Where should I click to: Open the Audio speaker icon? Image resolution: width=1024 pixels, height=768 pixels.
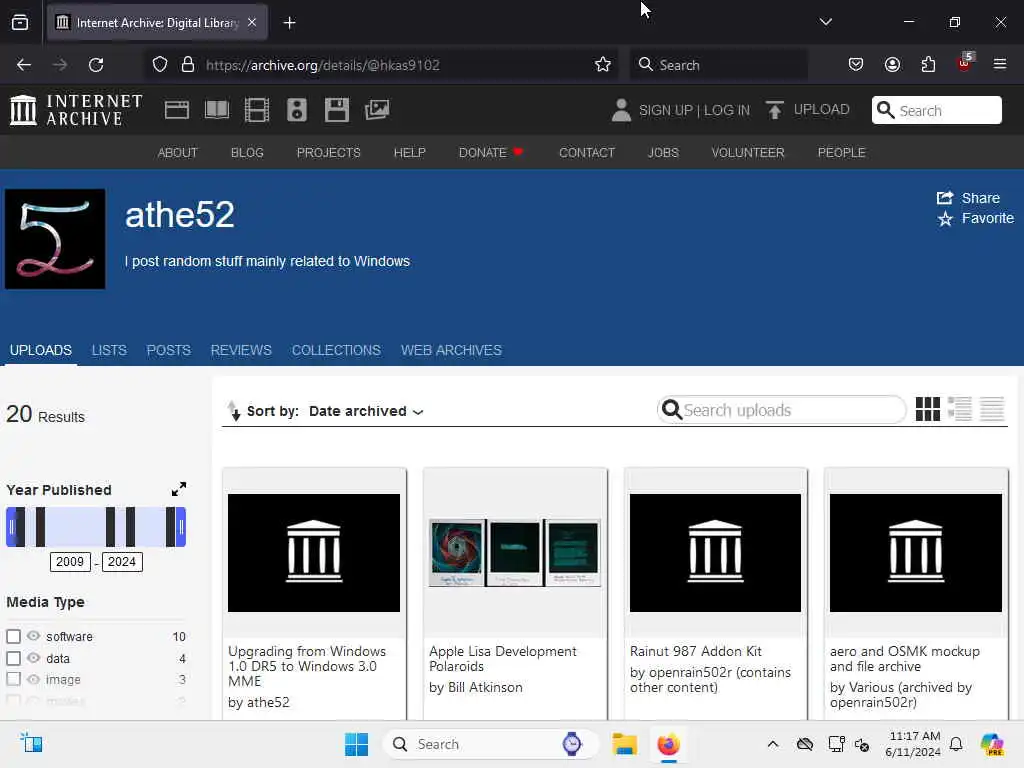[296, 110]
